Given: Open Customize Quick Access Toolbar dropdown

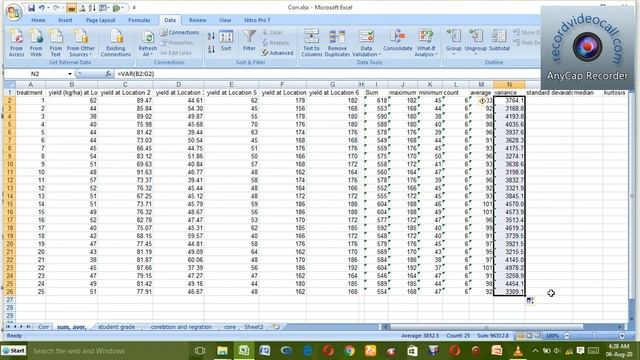Looking at the screenshot, I should coord(134,8).
